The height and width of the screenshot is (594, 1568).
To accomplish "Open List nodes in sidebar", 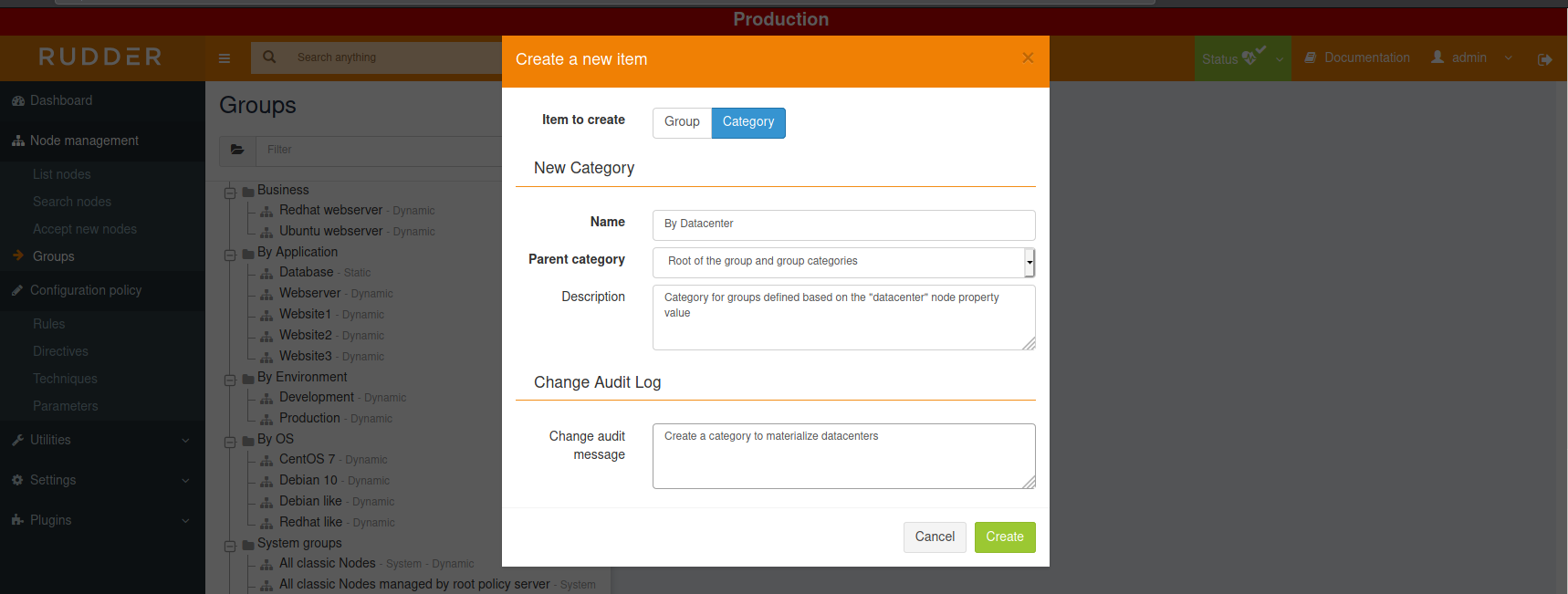I will click(x=62, y=174).
